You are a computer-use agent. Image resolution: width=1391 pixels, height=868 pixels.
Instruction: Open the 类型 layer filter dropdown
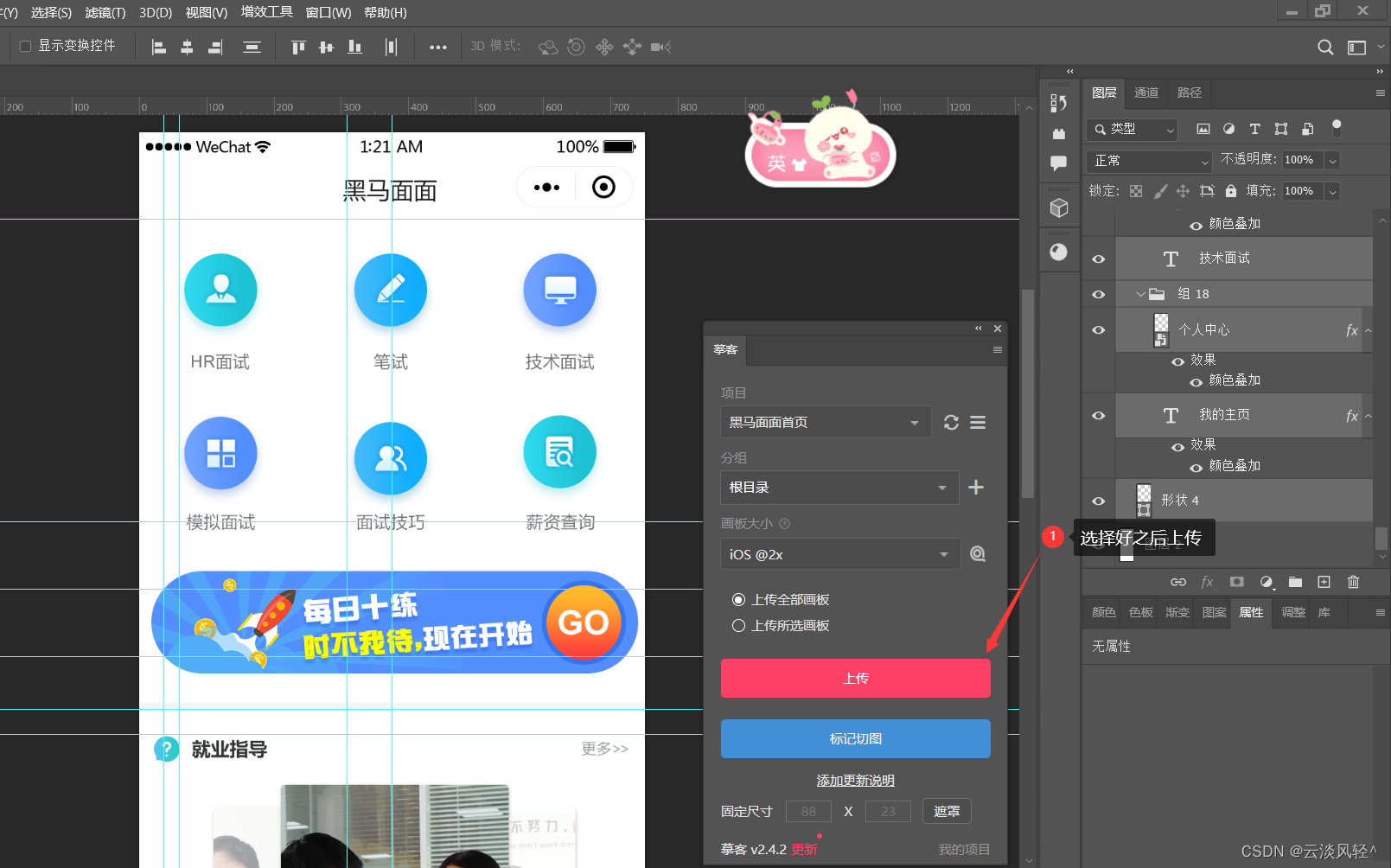pyautogui.click(x=1132, y=130)
